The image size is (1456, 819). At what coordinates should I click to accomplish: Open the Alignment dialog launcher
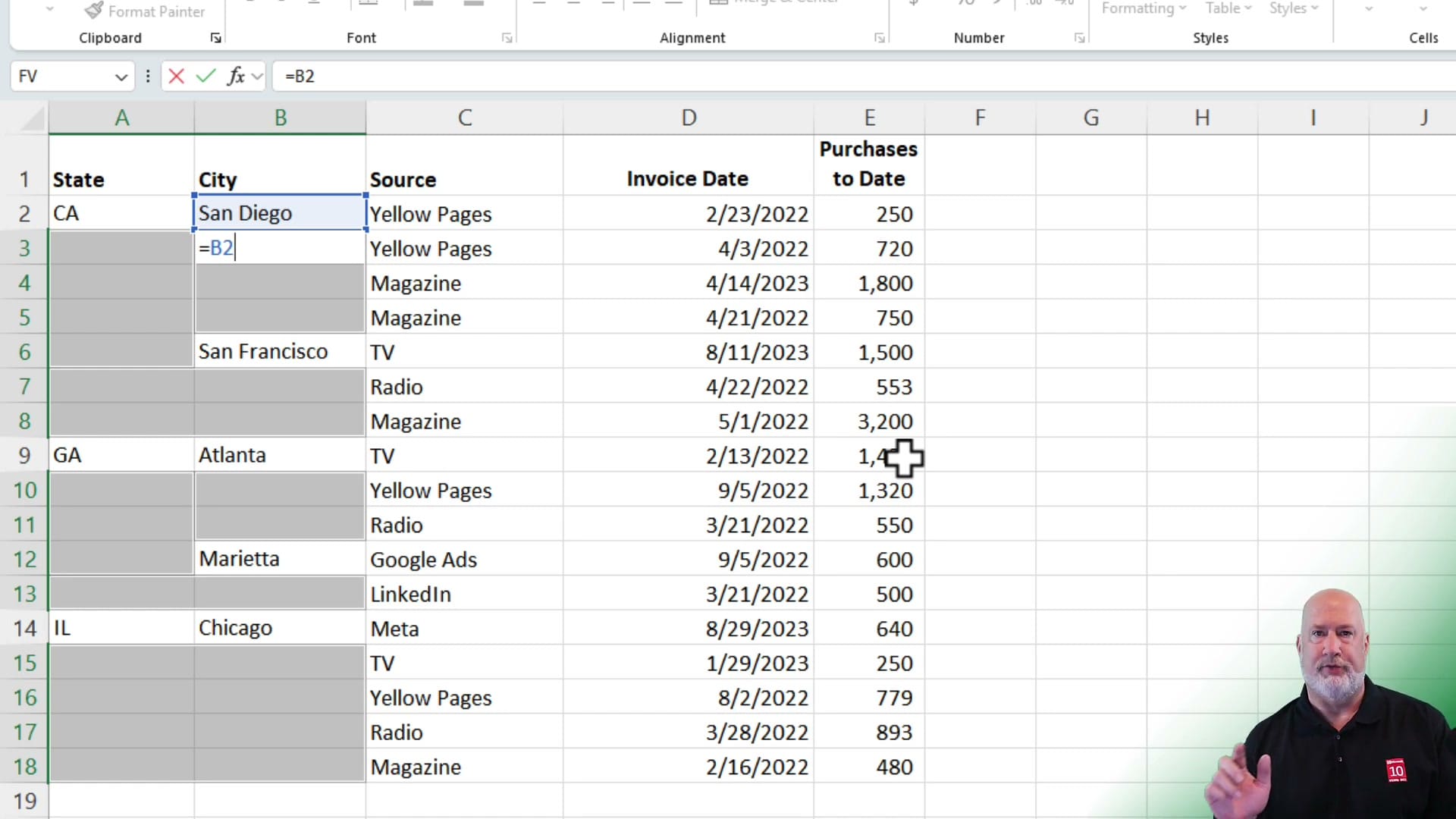(880, 38)
